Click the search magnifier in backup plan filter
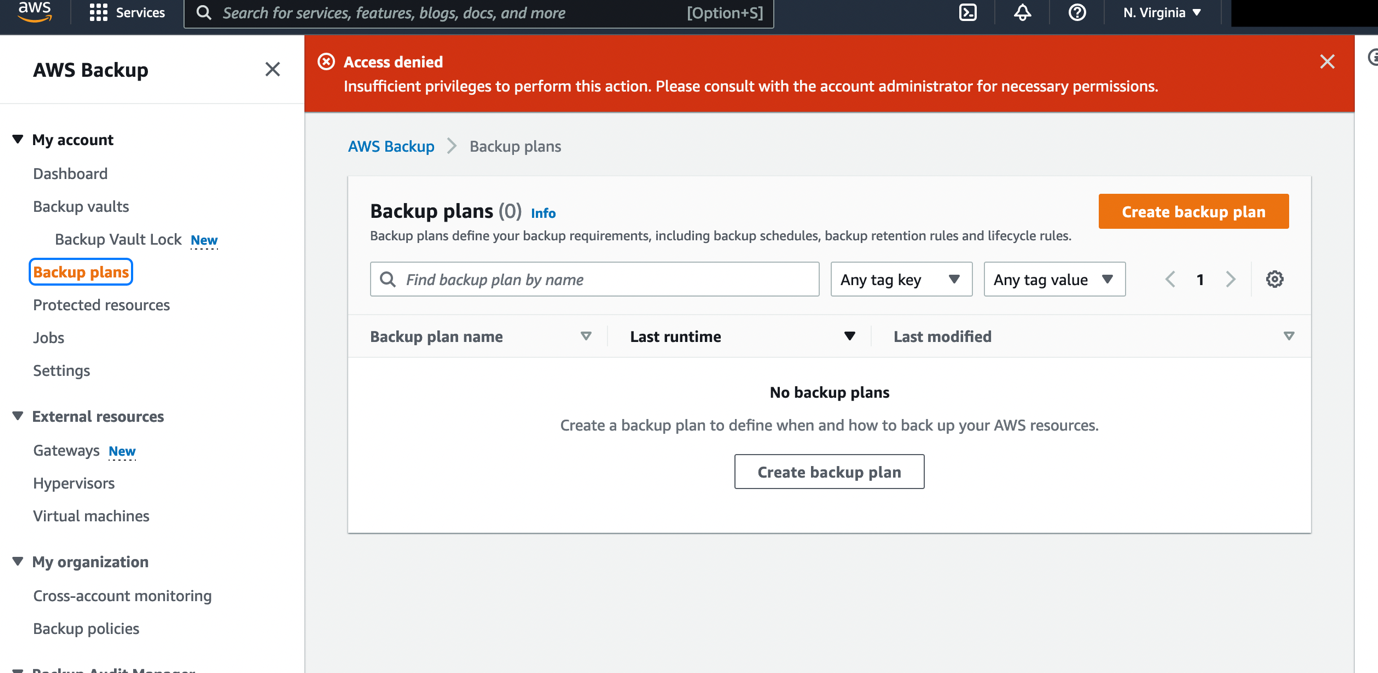Image resolution: width=1378 pixels, height=673 pixels. point(388,279)
